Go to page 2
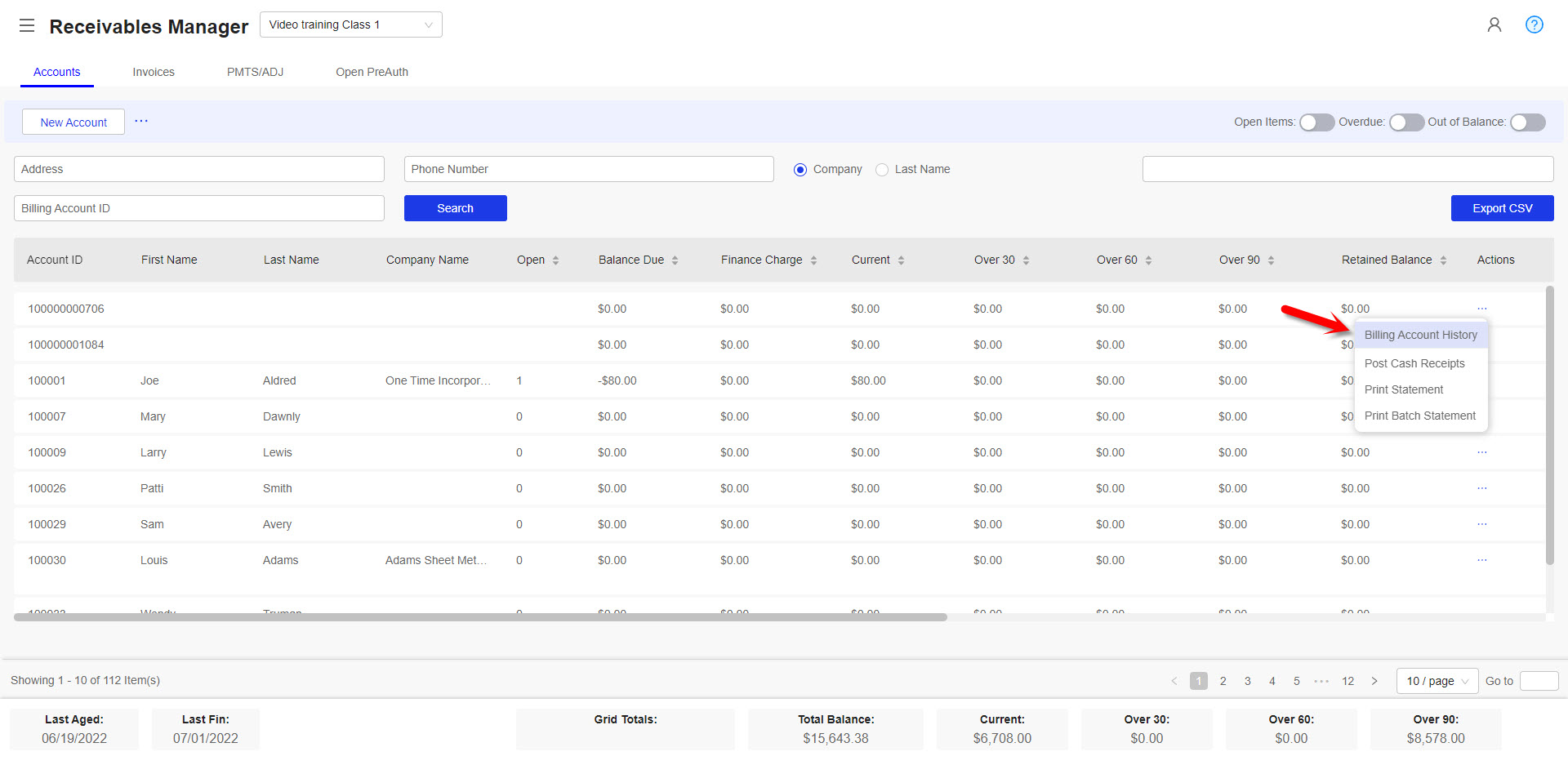Viewport: 1568px width, 765px height. [x=1223, y=681]
